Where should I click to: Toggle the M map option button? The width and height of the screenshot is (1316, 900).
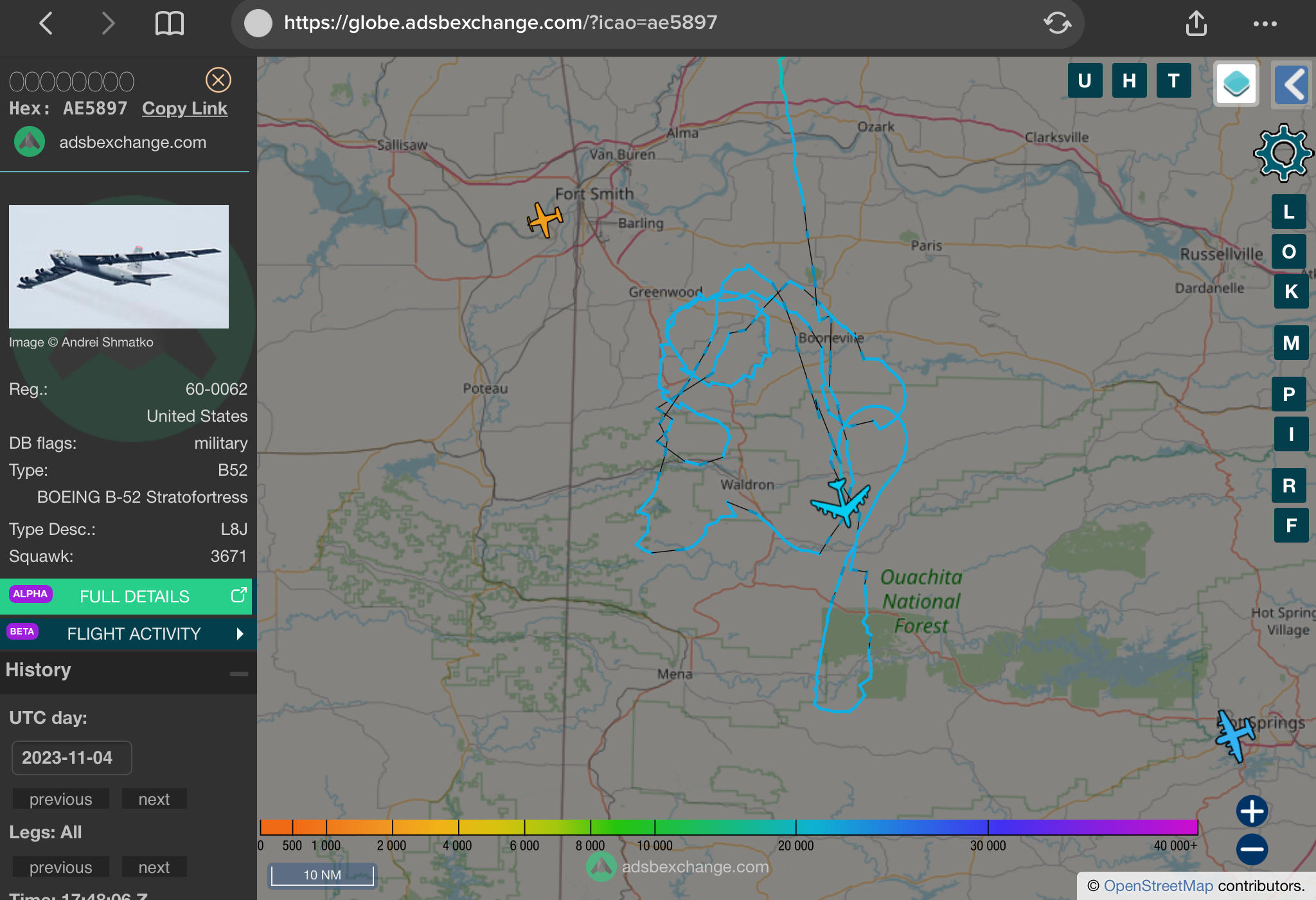click(x=1292, y=343)
